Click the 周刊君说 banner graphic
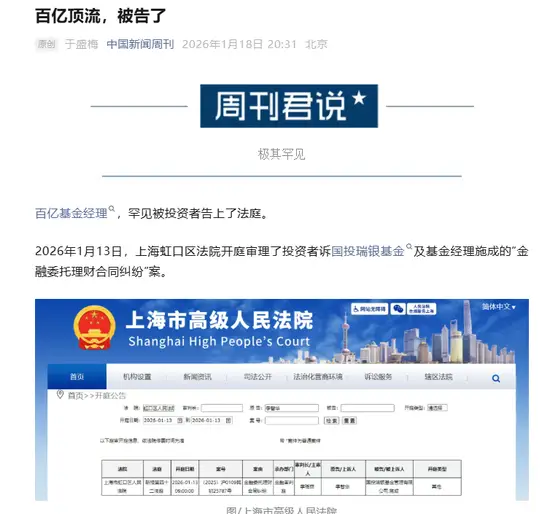This screenshot has height=514, width=550. click(x=289, y=106)
